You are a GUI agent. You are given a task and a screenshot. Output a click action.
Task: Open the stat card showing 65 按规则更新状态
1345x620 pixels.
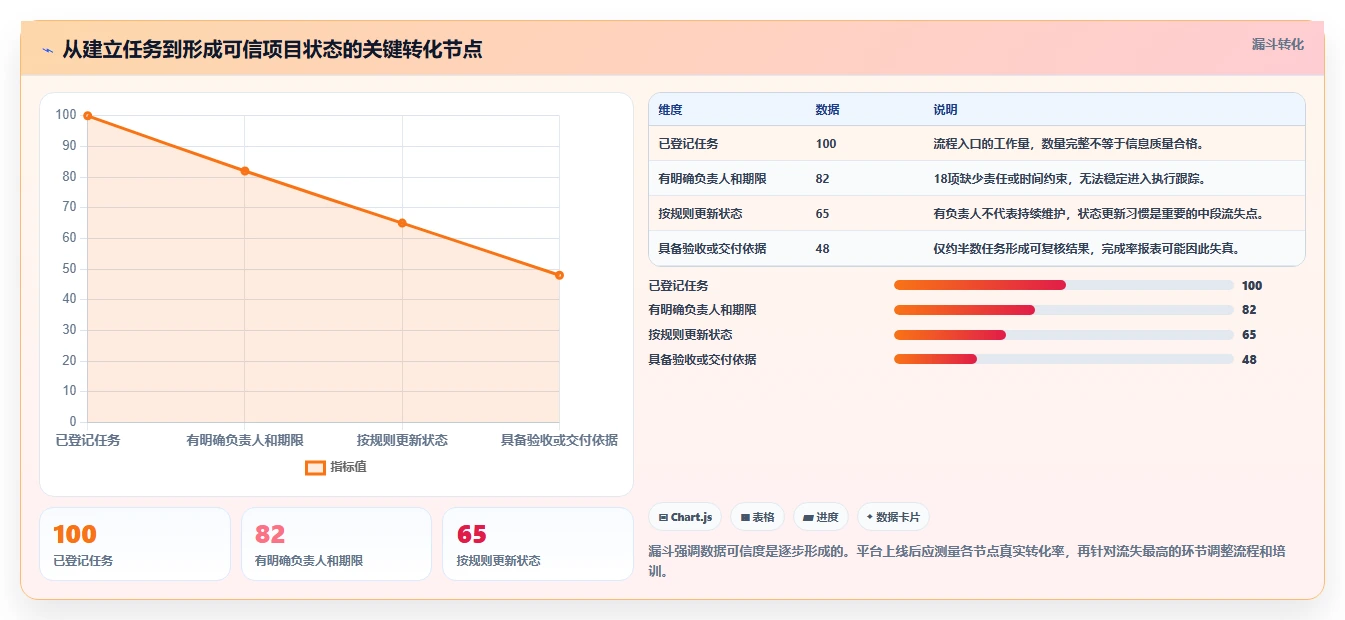[x=538, y=544]
